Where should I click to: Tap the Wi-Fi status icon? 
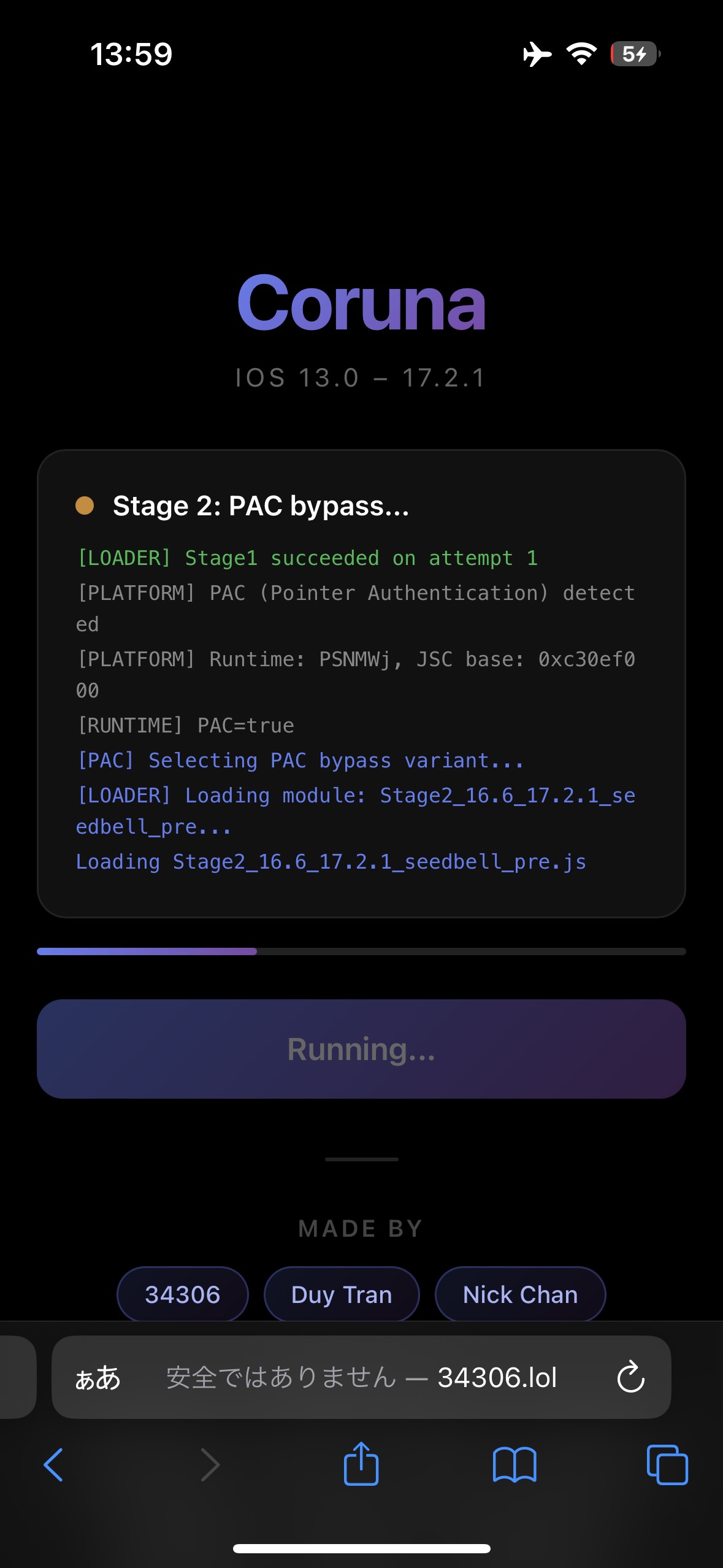click(x=581, y=54)
